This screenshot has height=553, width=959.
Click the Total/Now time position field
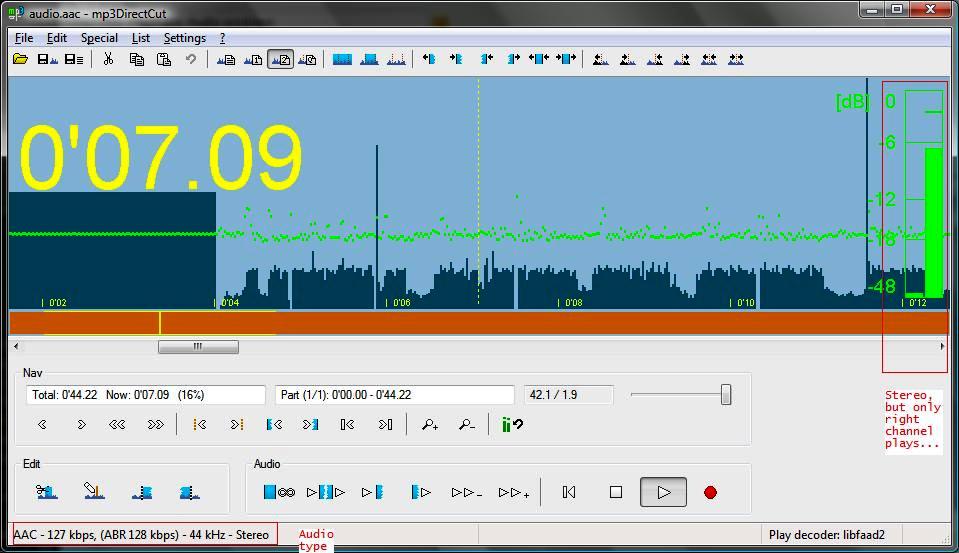pos(146,395)
